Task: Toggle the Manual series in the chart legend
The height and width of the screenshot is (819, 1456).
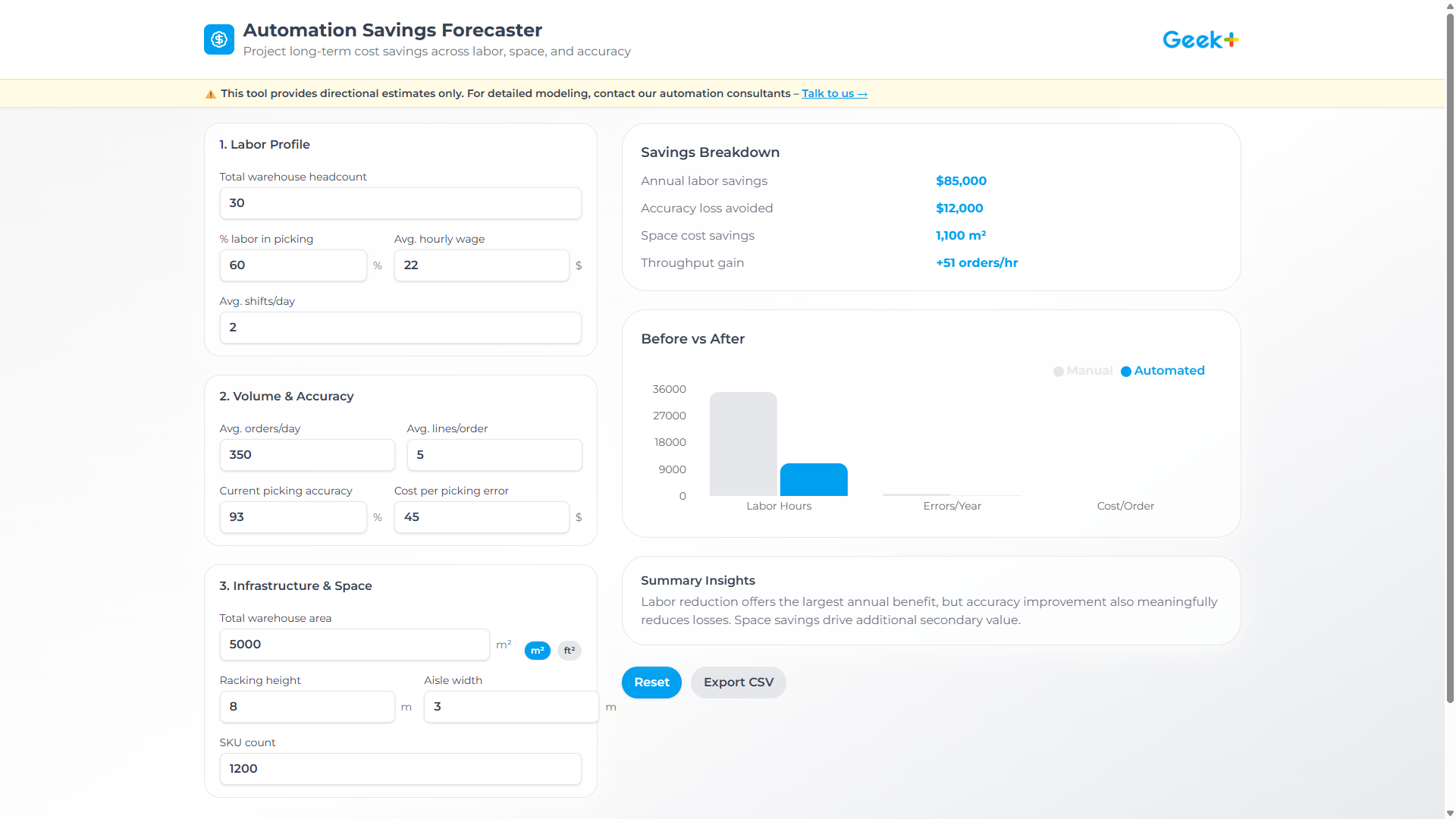Action: pyautogui.click(x=1082, y=371)
